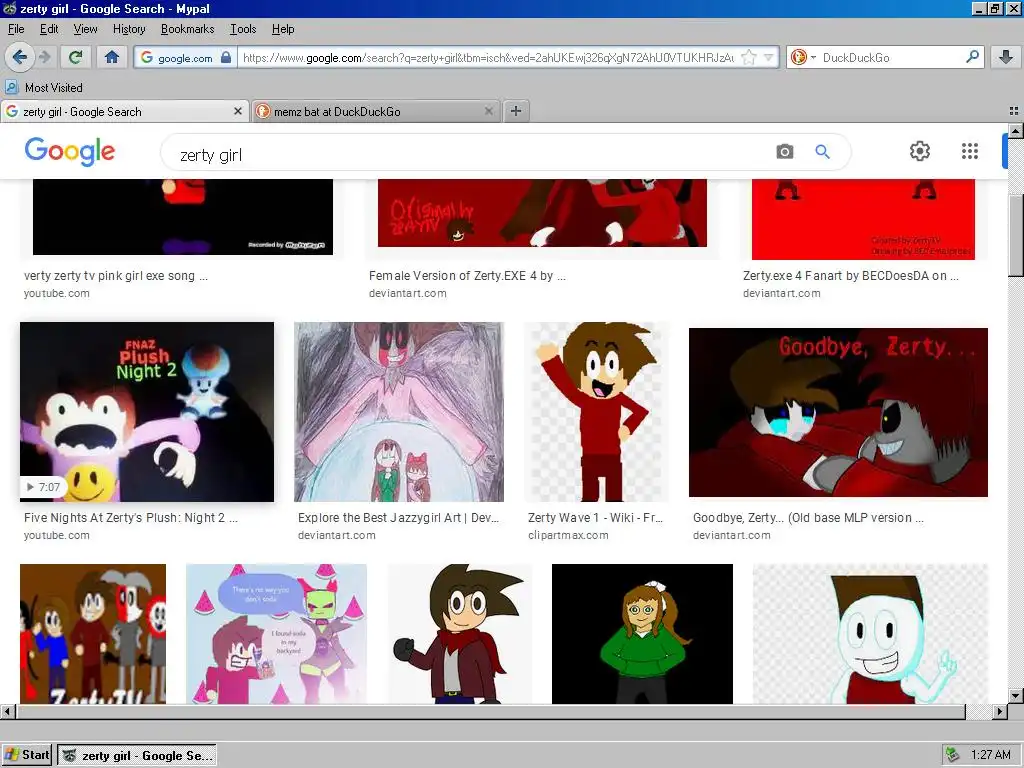Close the memz bat DuckDuckGo tab
Screen dimensions: 1024x768
(x=488, y=112)
